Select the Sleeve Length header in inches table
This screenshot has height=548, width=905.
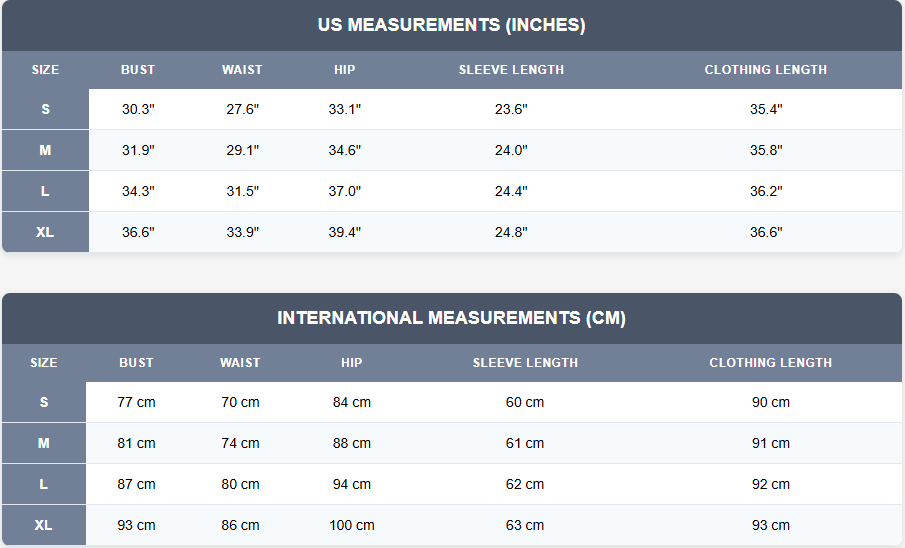coord(511,70)
